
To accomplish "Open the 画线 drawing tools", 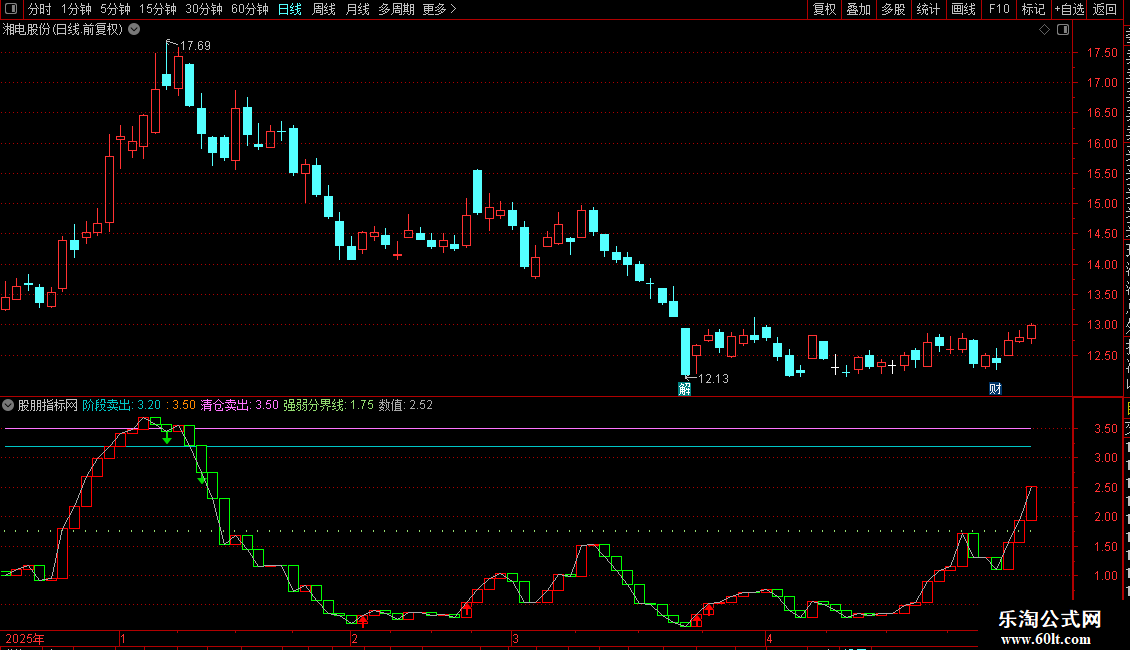I will (964, 9).
